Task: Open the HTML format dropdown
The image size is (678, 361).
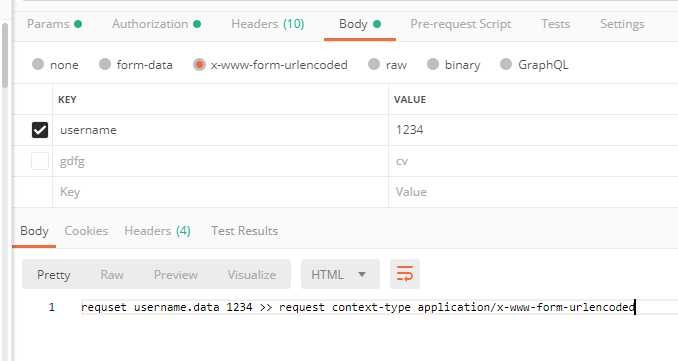Action: tap(340, 274)
